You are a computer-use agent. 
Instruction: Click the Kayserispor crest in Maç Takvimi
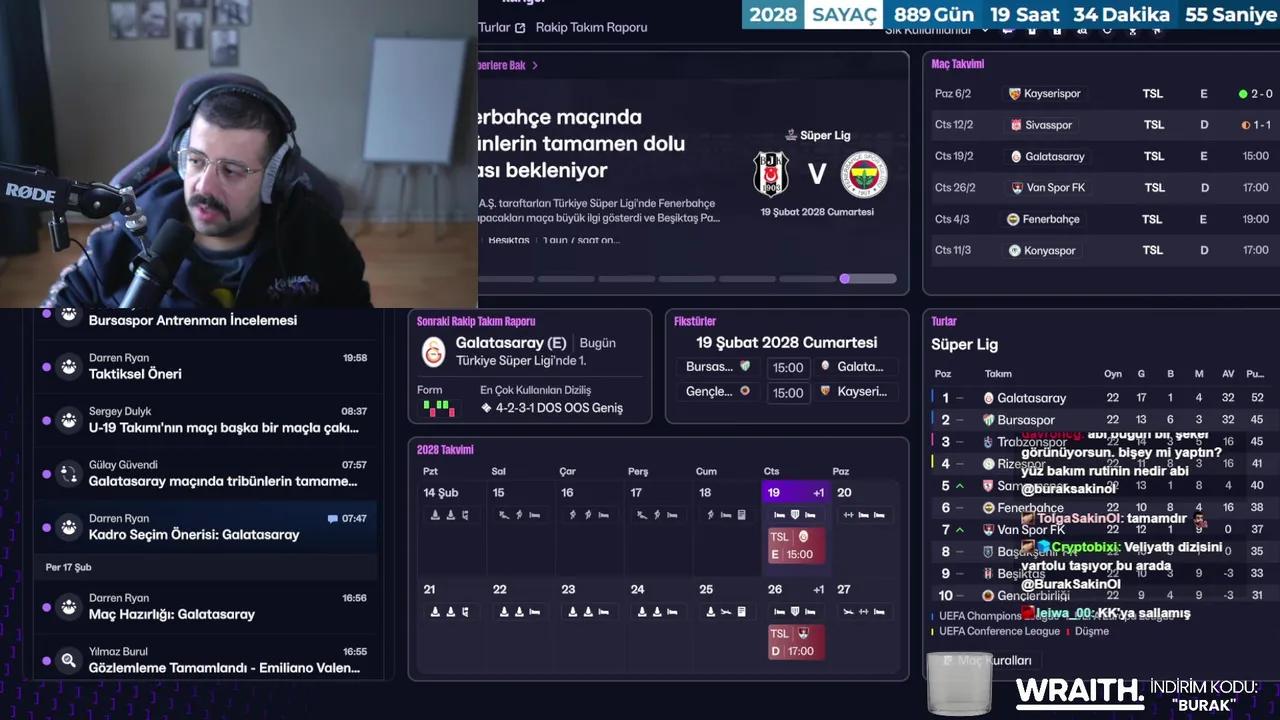point(1015,94)
